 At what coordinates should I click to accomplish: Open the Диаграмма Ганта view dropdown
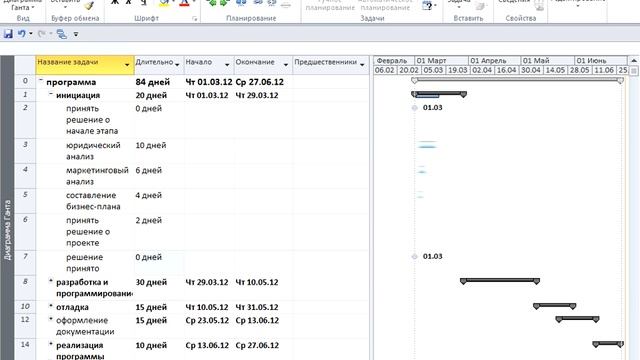point(22,6)
